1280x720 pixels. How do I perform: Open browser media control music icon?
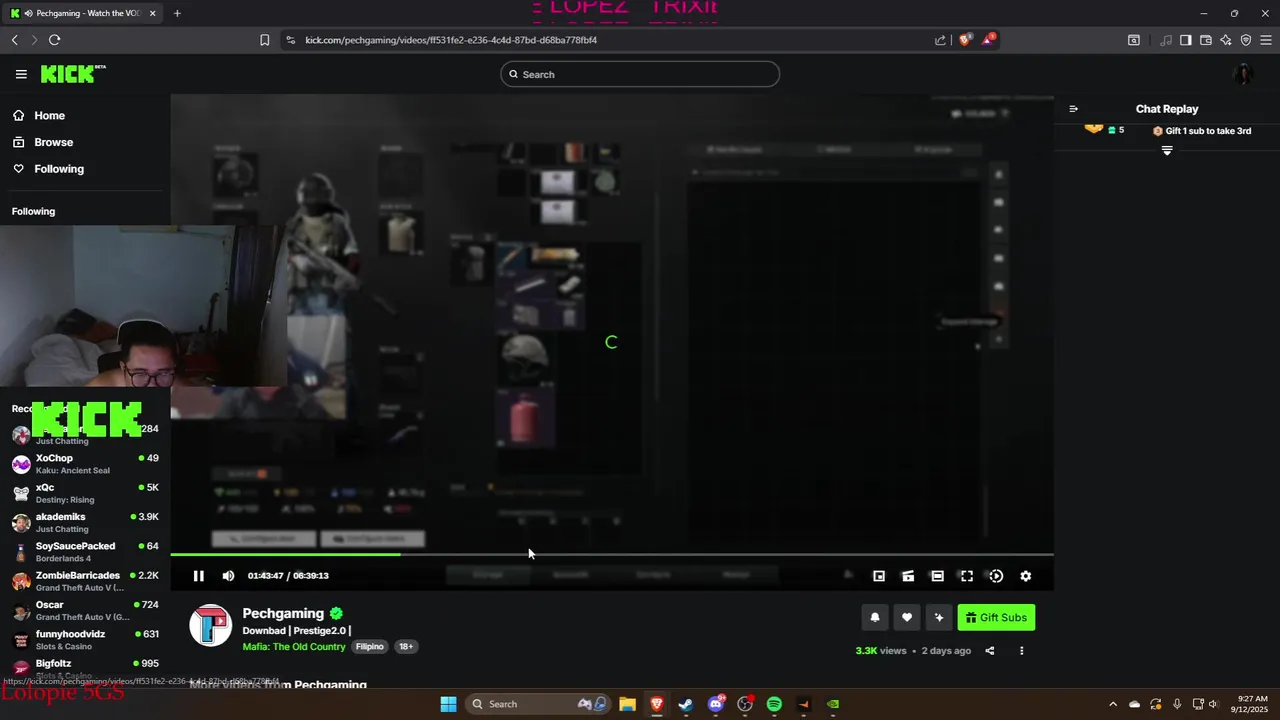[x=1166, y=40]
